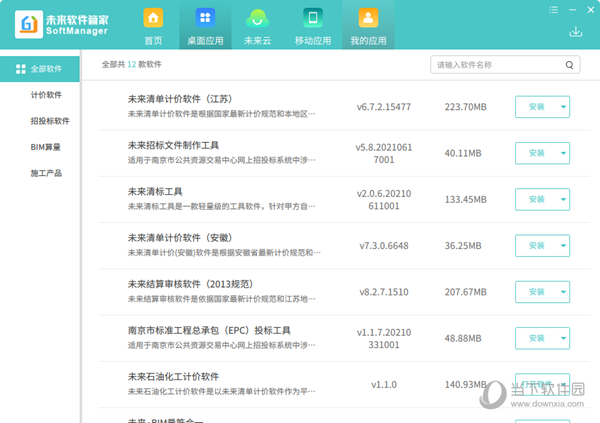Click the download manager icon at top right
The width and height of the screenshot is (600, 423).
coord(576,32)
